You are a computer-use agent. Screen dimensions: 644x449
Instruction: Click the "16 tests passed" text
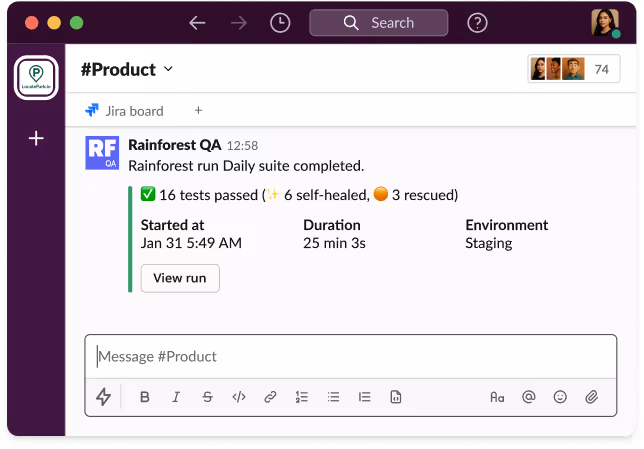coord(208,195)
